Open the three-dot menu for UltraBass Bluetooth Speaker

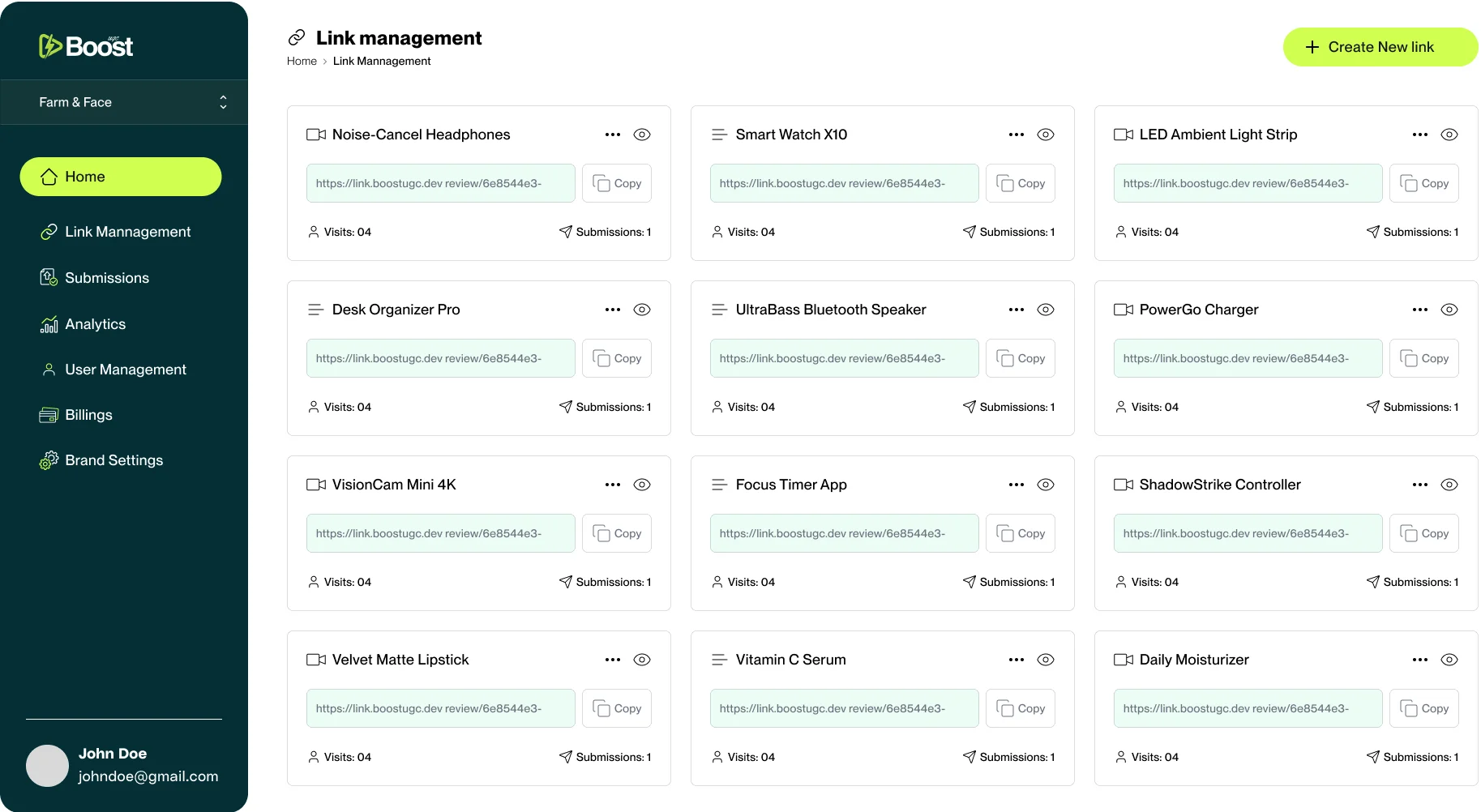[x=1017, y=310]
